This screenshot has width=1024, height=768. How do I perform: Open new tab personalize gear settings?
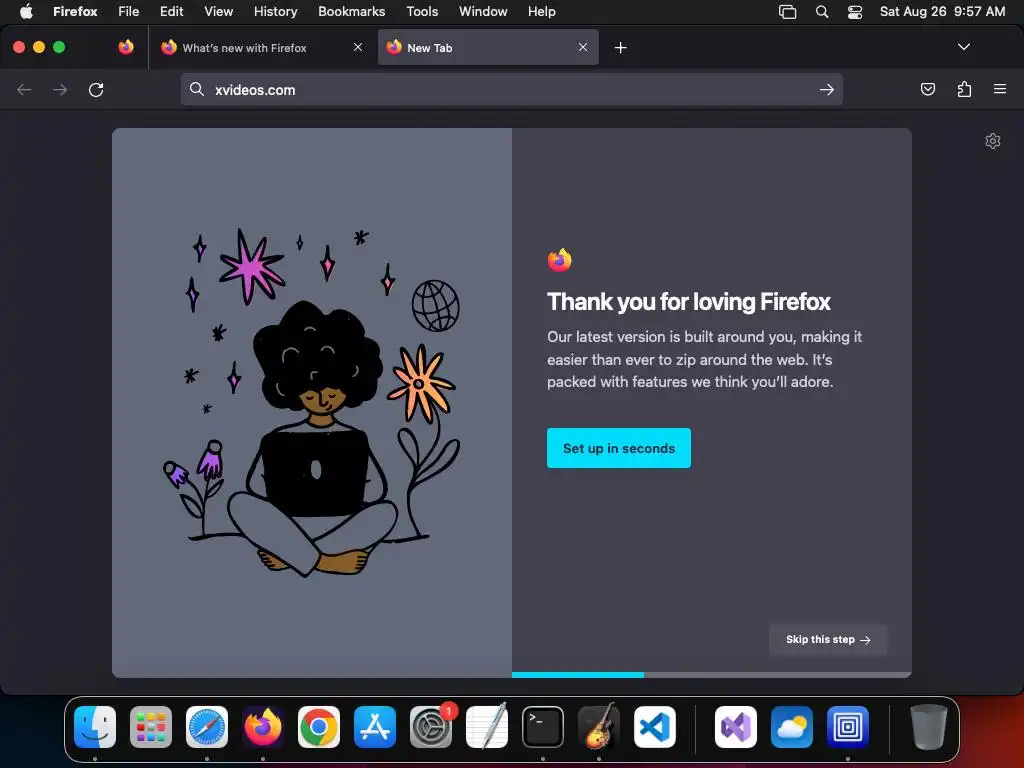tap(993, 141)
